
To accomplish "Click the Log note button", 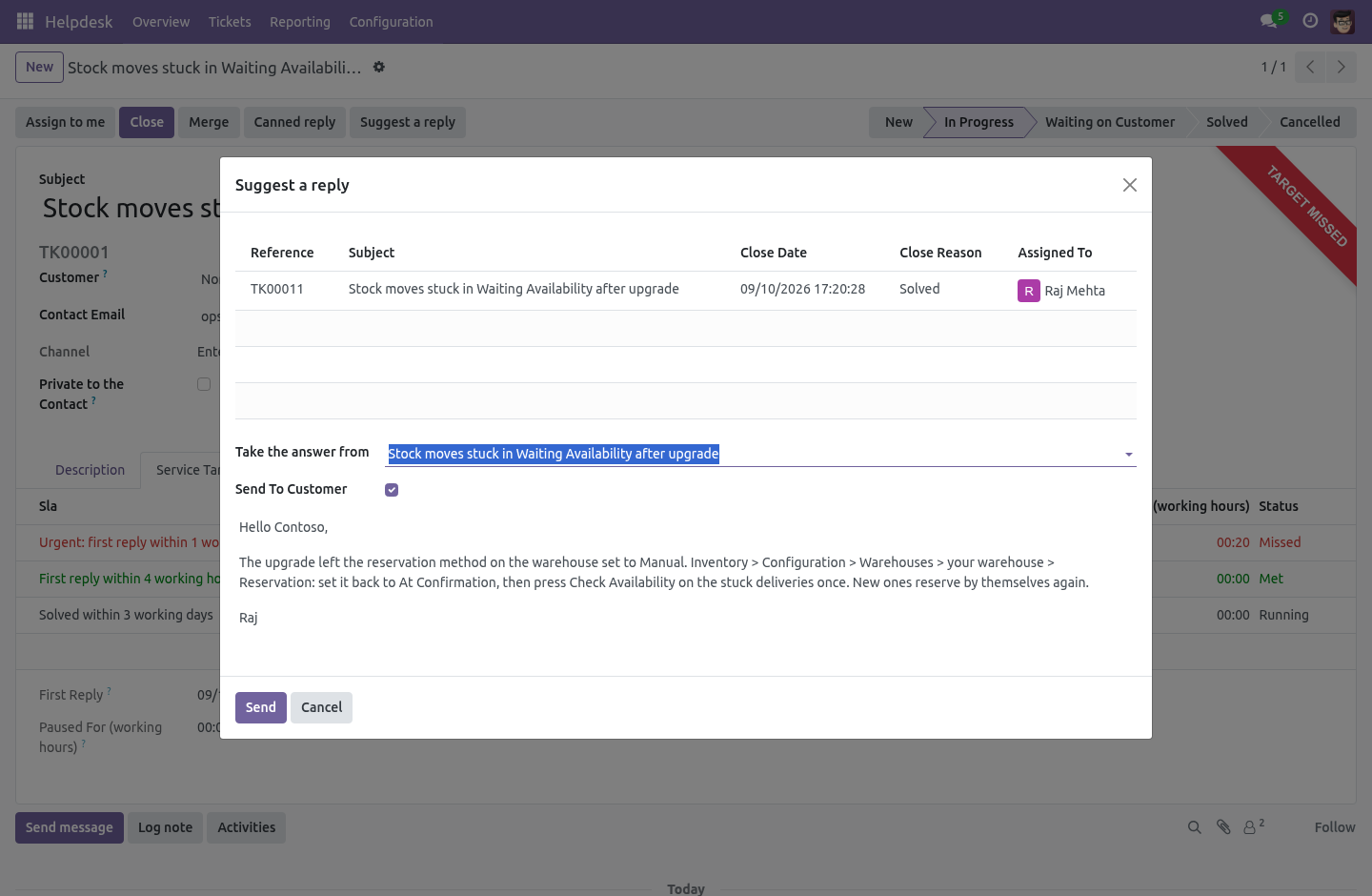I will tap(165, 827).
